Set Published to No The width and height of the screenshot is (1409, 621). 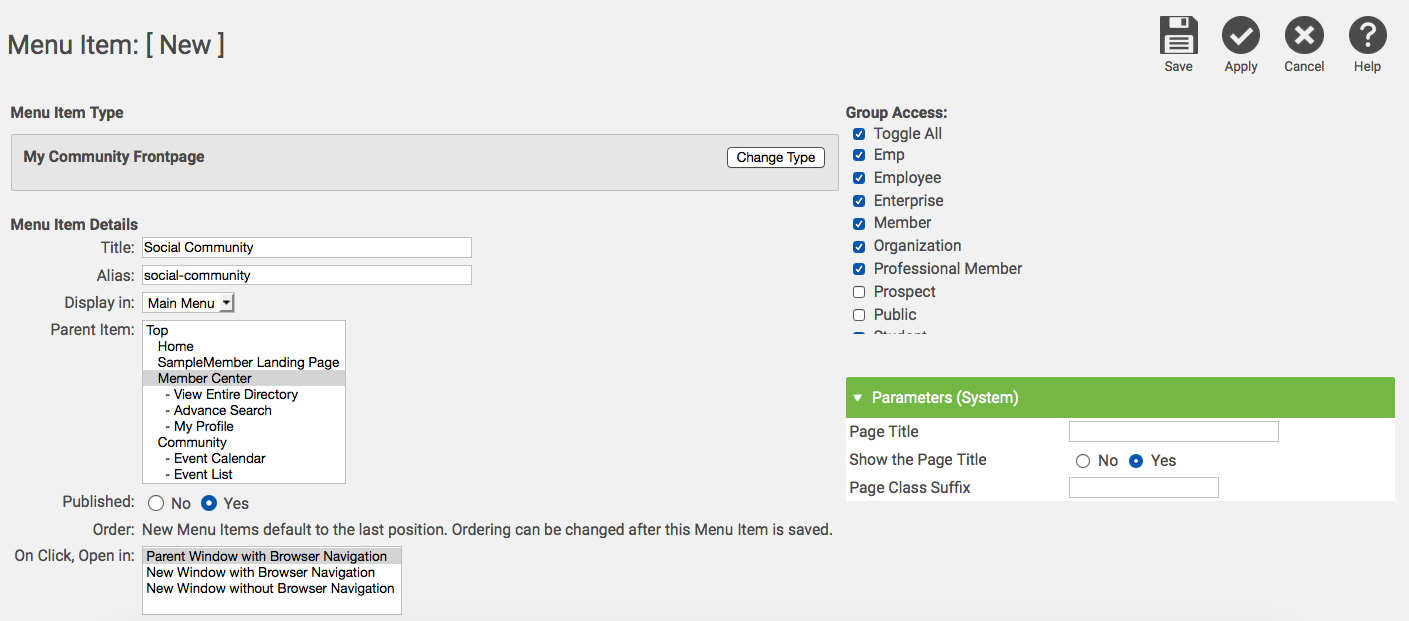pos(156,504)
